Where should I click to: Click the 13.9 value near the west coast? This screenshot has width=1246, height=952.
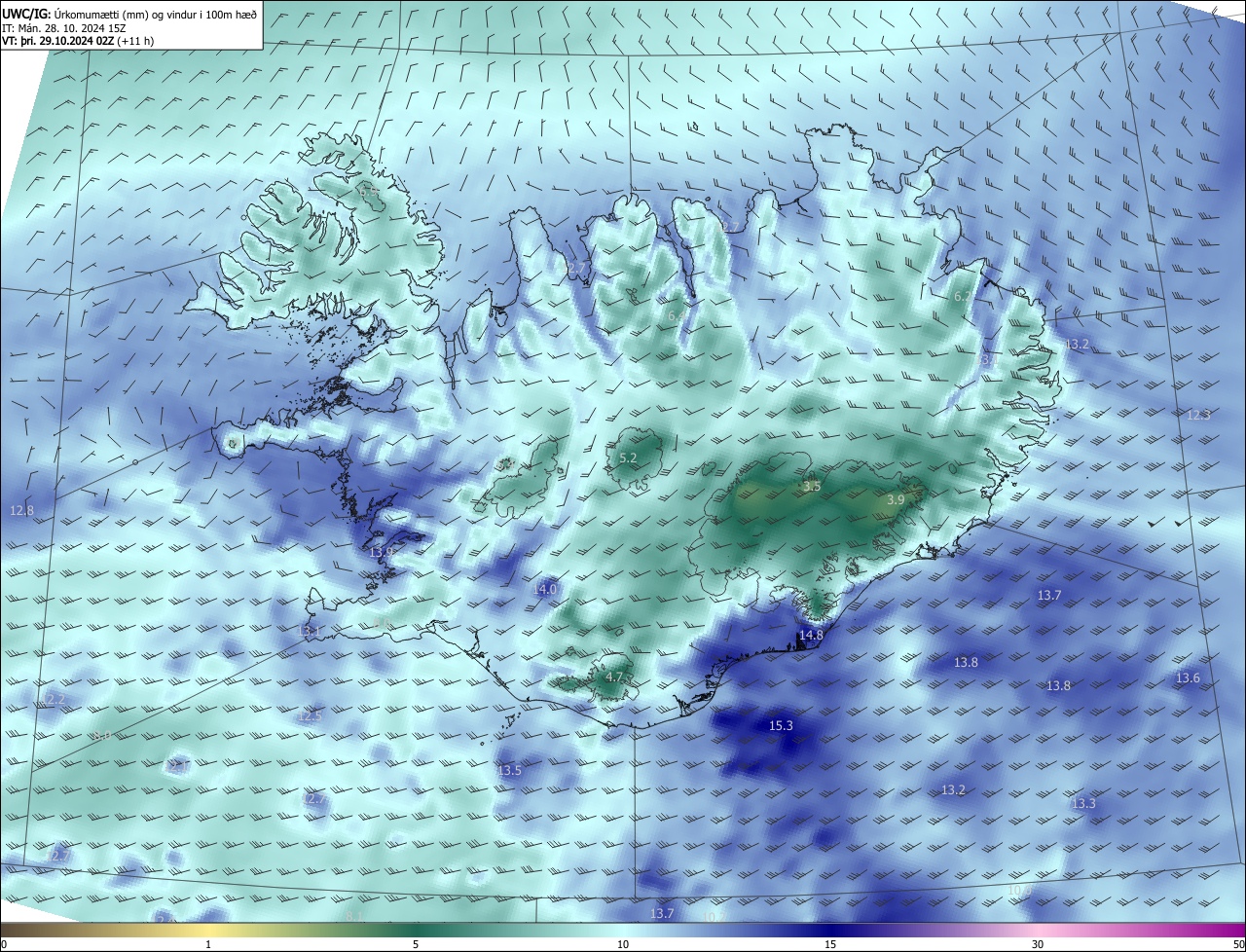point(382,552)
